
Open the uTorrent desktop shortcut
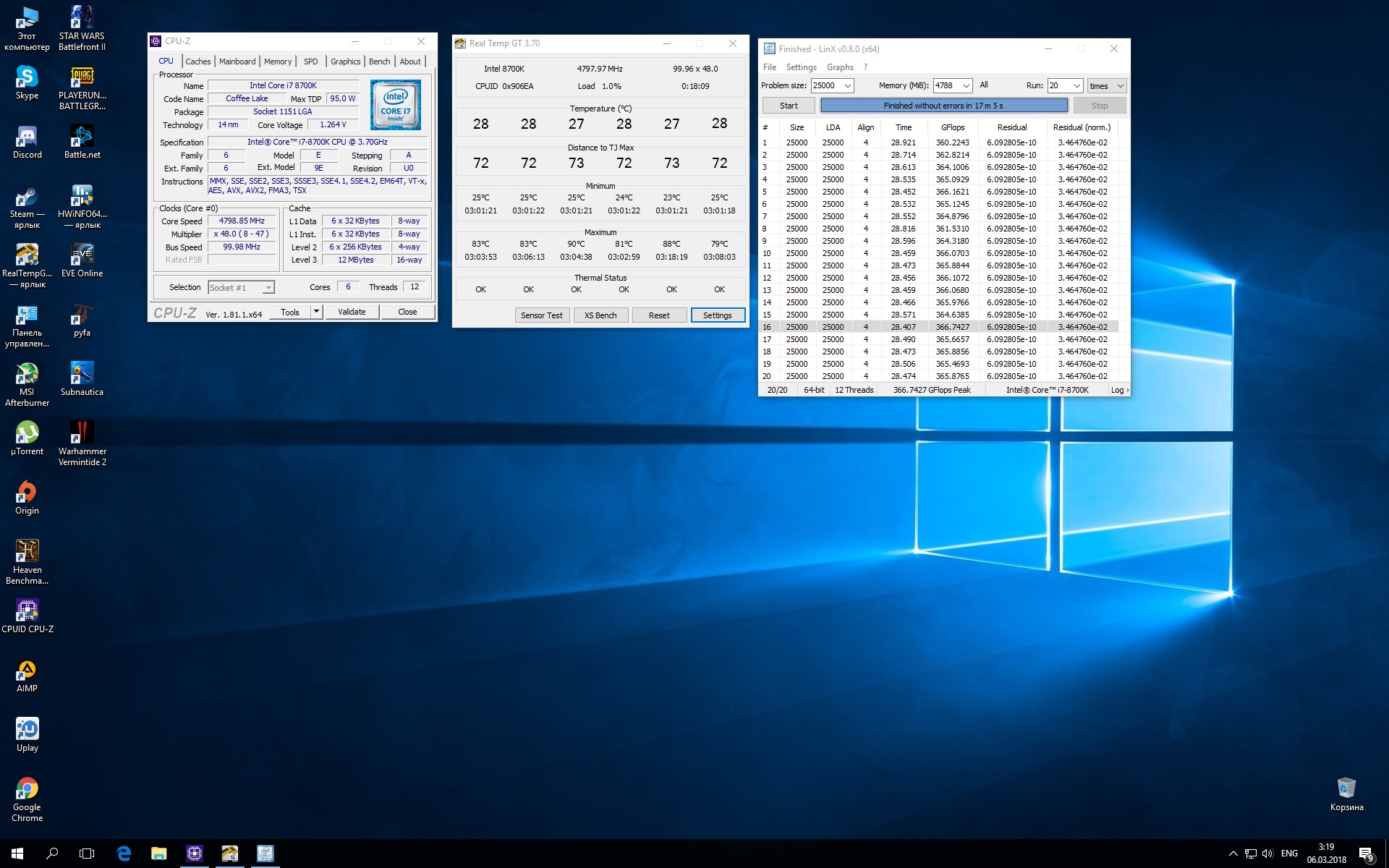click(x=27, y=433)
